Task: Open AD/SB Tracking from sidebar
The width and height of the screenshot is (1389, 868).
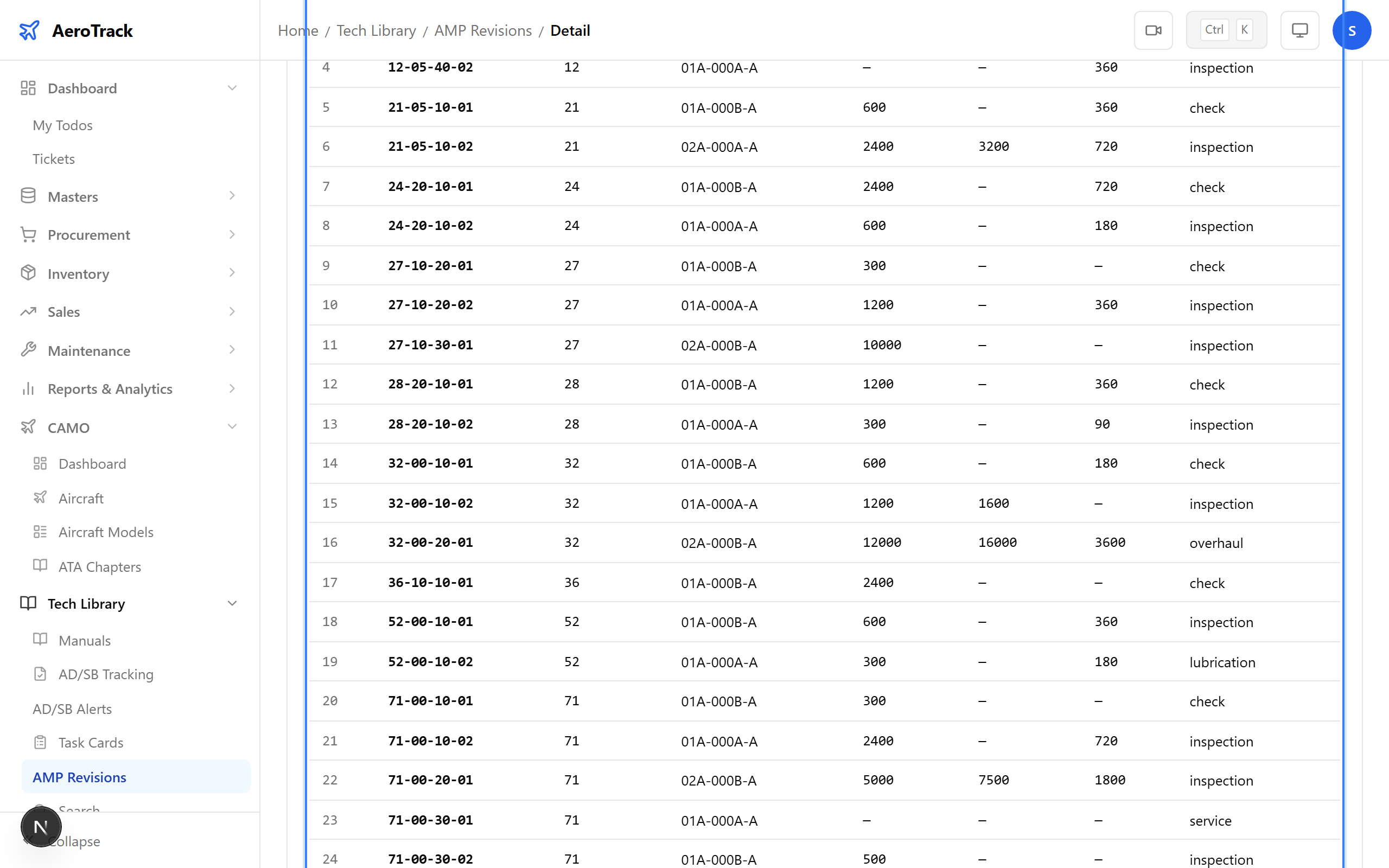Action: click(x=106, y=674)
